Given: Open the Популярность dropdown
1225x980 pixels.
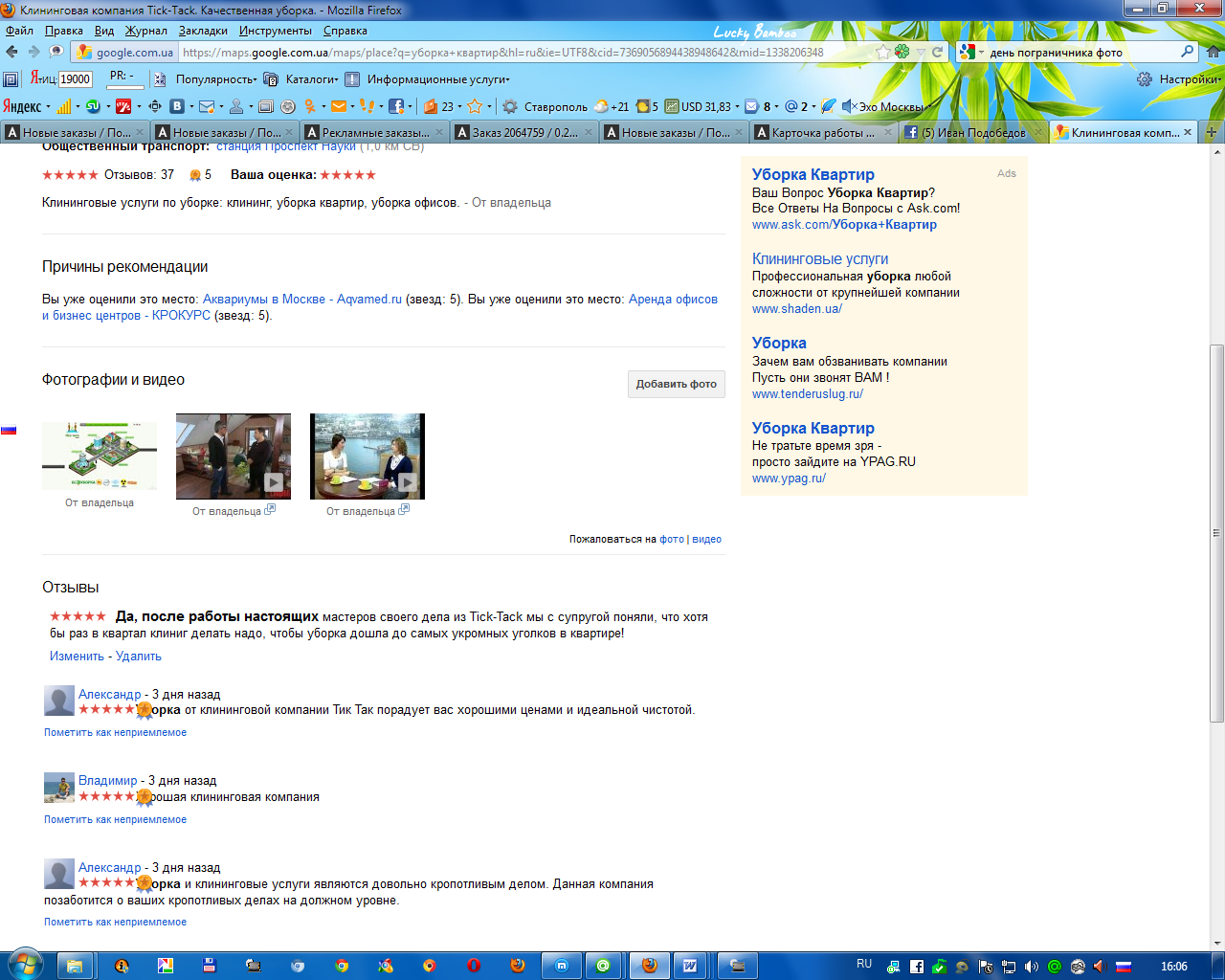Looking at the screenshot, I should [x=216, y=79].
